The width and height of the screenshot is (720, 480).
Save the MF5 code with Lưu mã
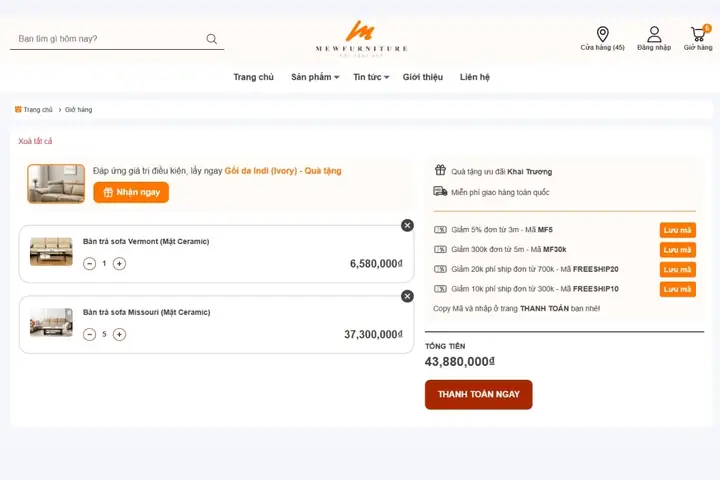(678, 230)
